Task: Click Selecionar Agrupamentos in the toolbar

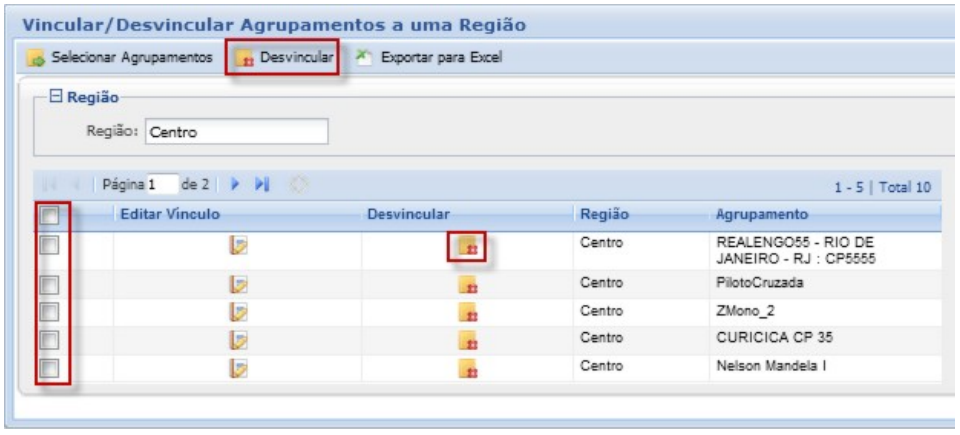Action: (x=122, y=58)
